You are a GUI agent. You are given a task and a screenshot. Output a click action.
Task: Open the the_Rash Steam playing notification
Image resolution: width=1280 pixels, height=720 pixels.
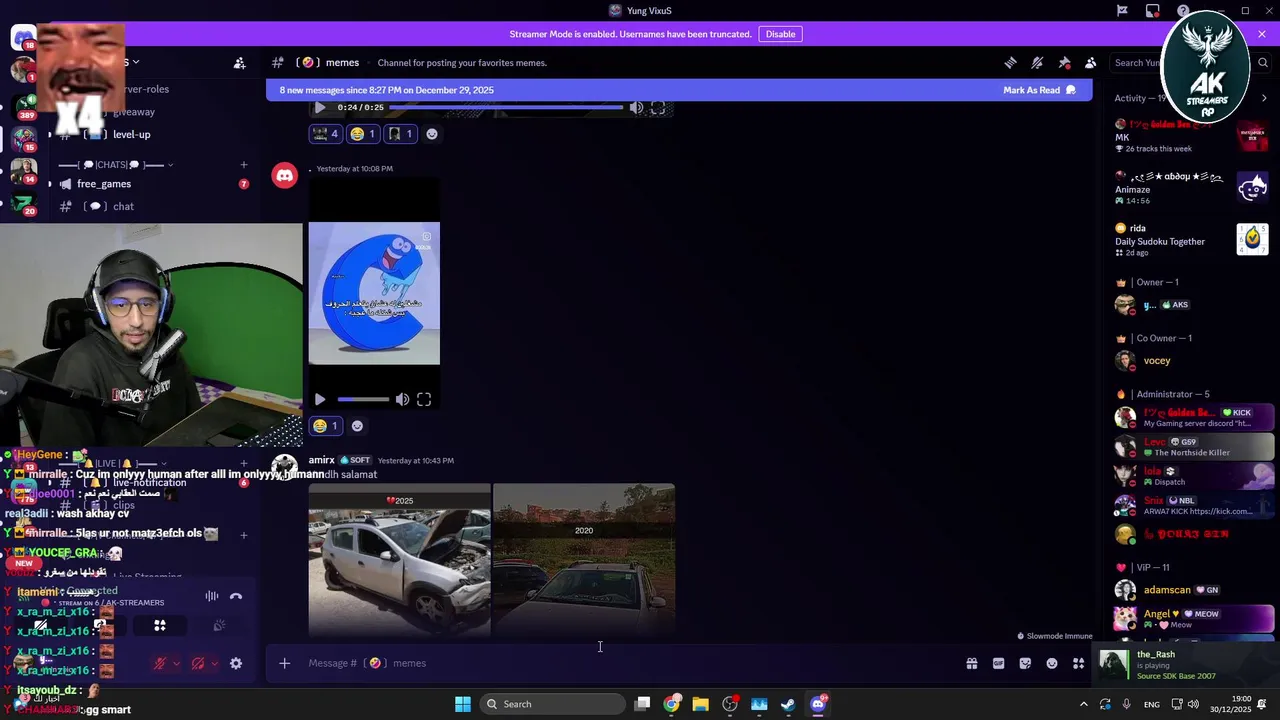point(1186,665)
